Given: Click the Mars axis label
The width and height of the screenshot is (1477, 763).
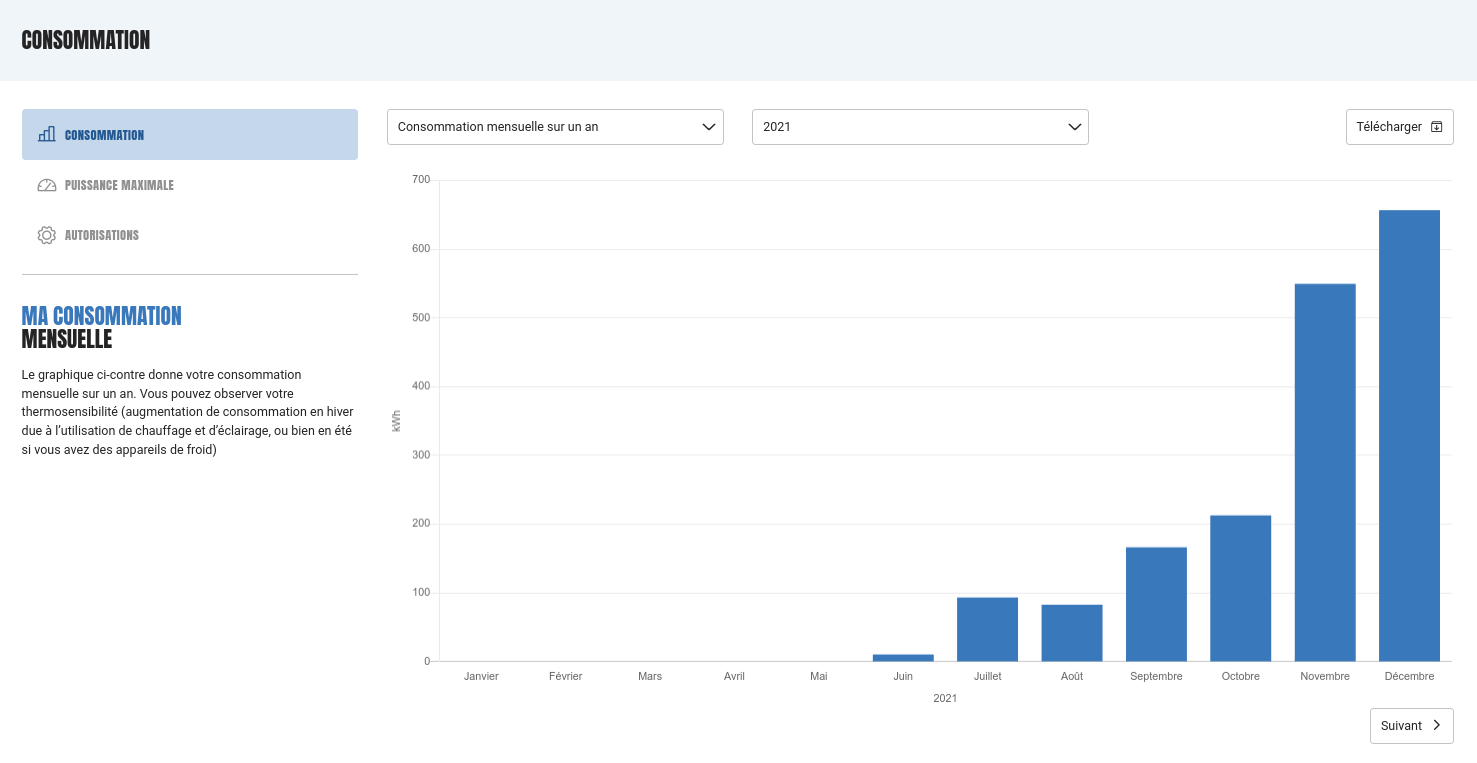Looking at the screenshot, I should (x=650, y=676).
